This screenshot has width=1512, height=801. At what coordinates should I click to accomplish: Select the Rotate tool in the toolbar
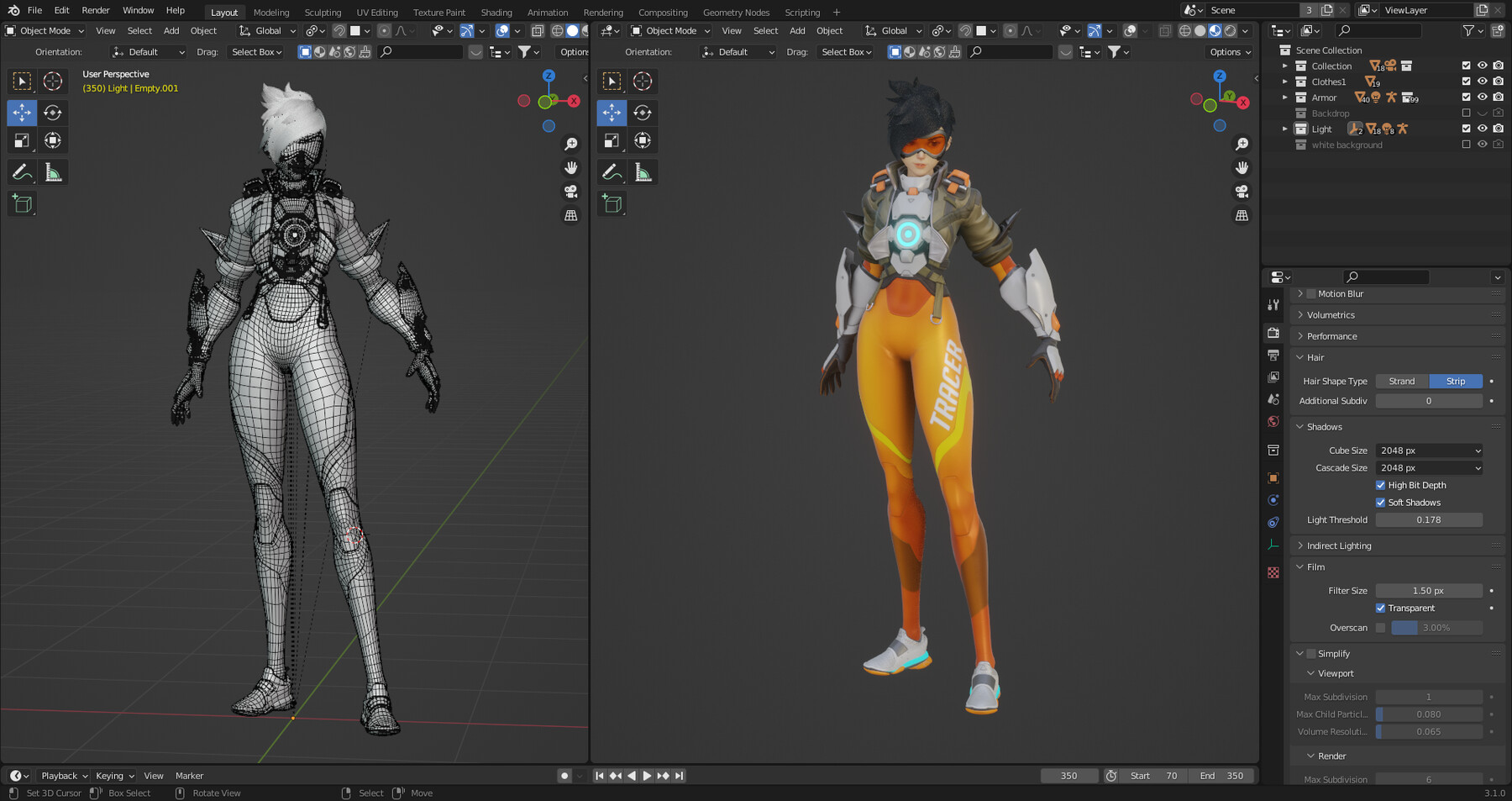(53, 112)
